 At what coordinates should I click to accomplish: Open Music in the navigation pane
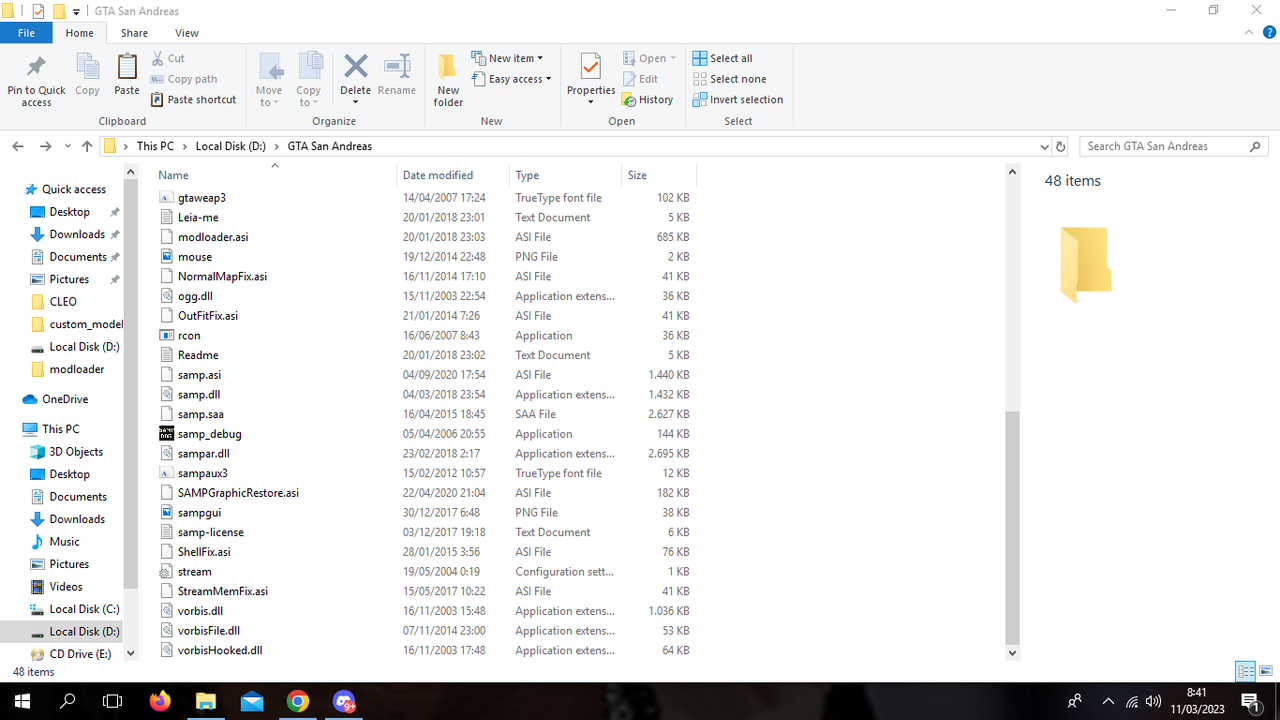(64, 542)
